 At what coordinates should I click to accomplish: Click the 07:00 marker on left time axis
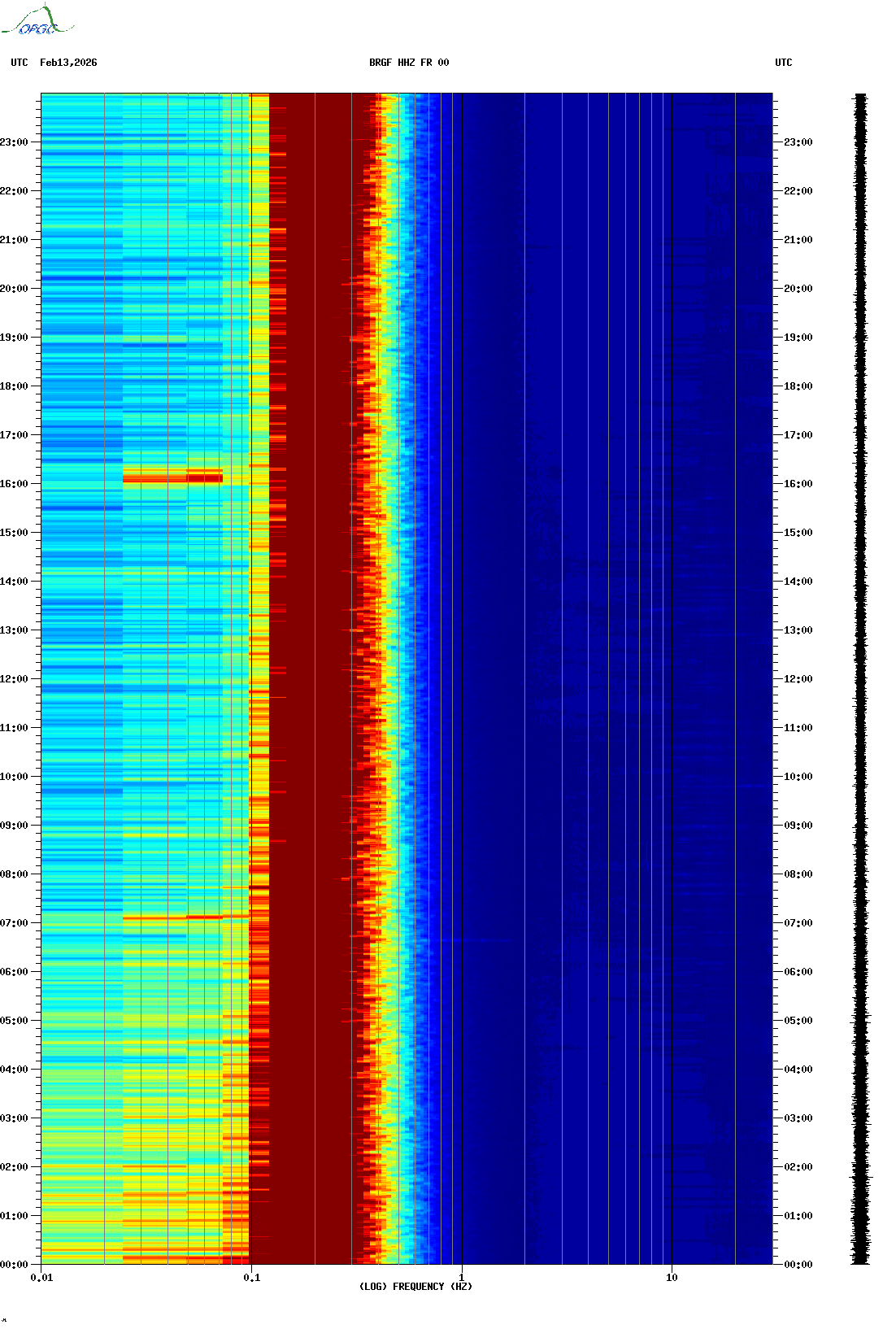coord(14,923)
